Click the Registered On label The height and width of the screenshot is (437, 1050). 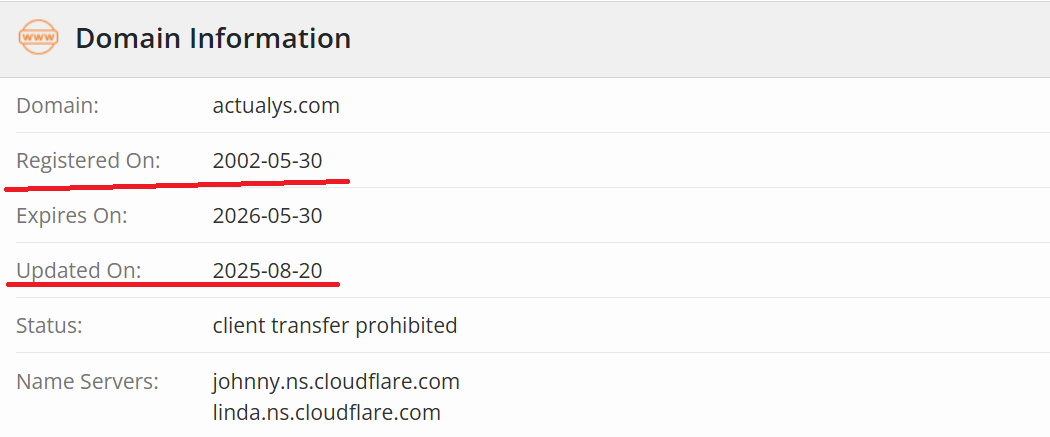[x=88, y=160]
